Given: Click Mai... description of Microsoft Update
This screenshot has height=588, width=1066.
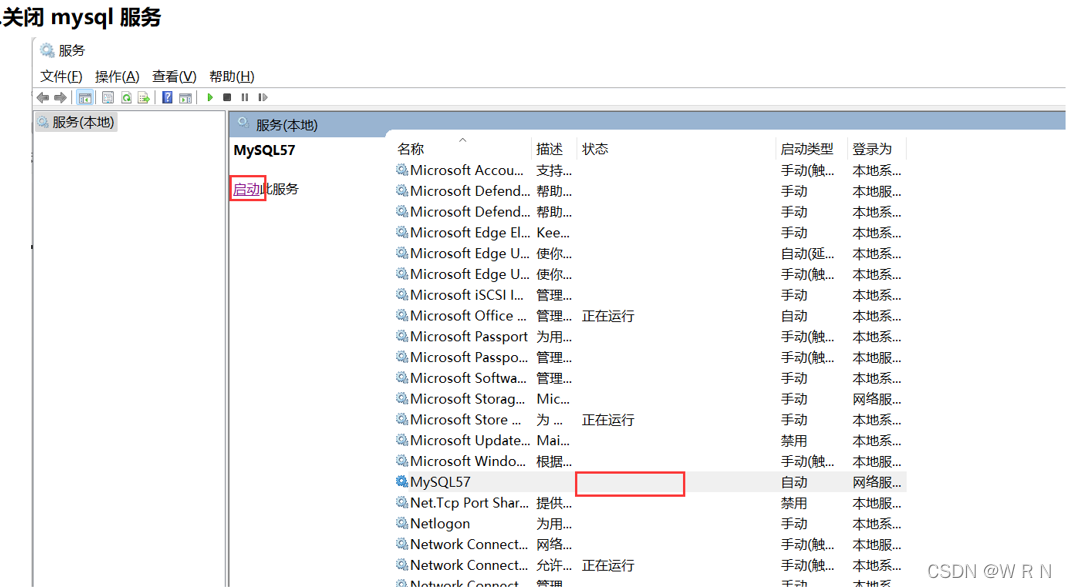Looking at the screenshot, I should (553, 440).
